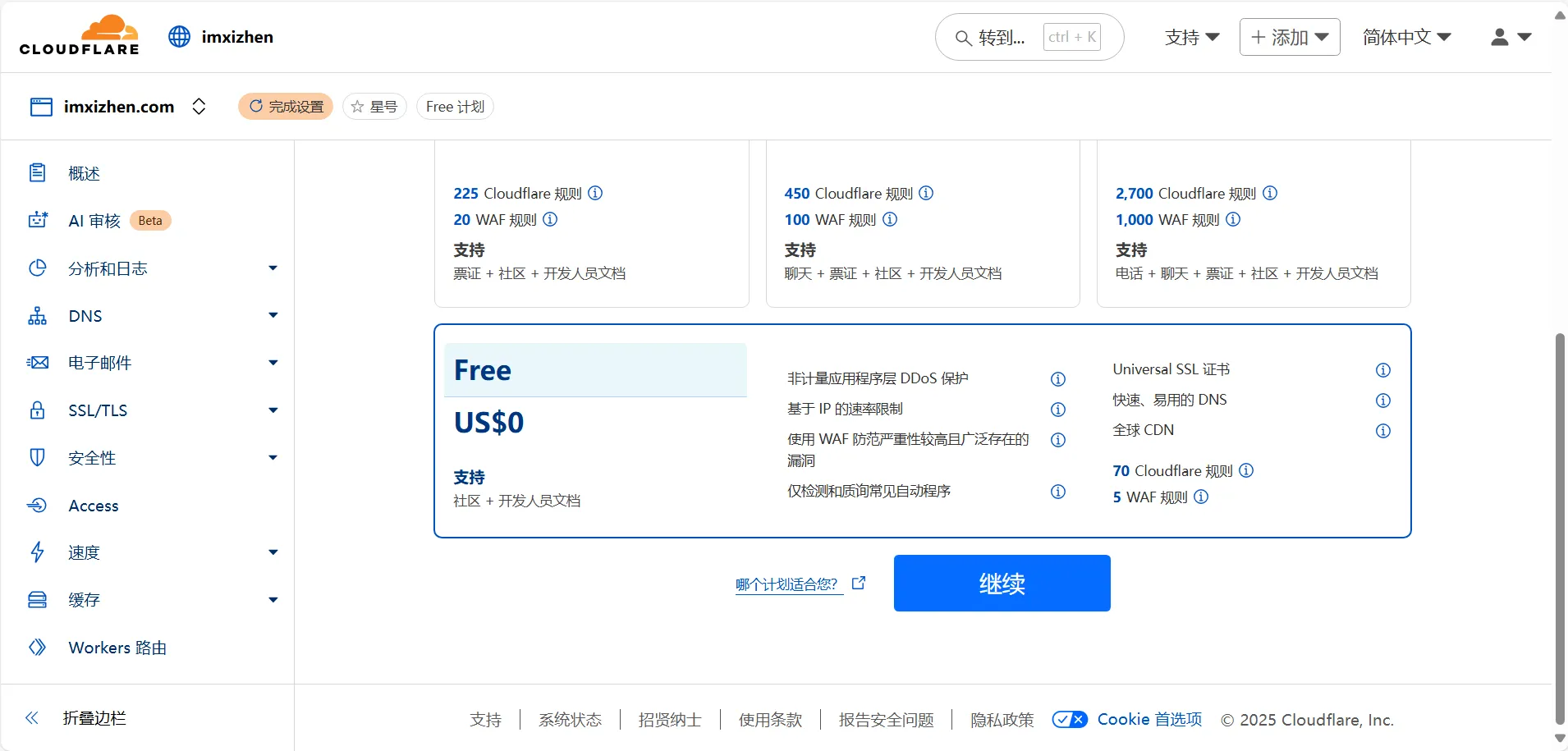This screenshot has width=1568, height=751.
Task: Select the Free plan card
Action: tap(923, 431)
